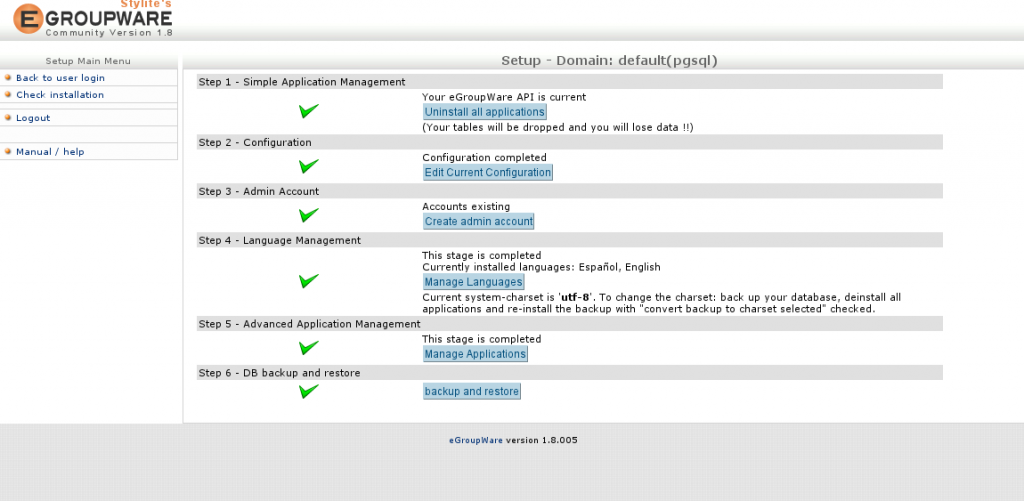This screenshot has height=501, width=1024.
Task: Click the green checkmark for Step 1
Action: click(309, 111)
